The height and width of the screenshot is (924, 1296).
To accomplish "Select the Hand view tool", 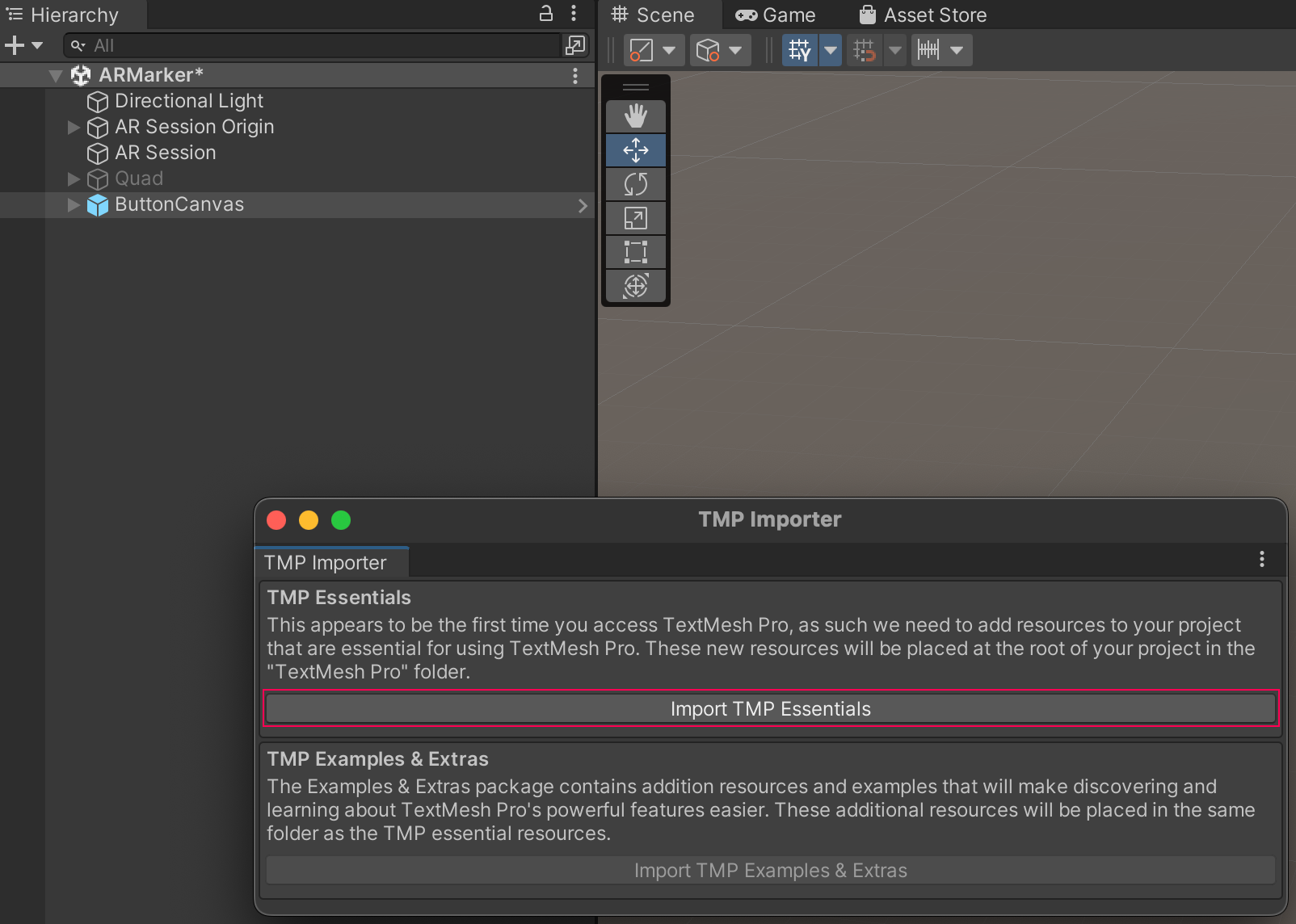I will (x=636, y=116).
